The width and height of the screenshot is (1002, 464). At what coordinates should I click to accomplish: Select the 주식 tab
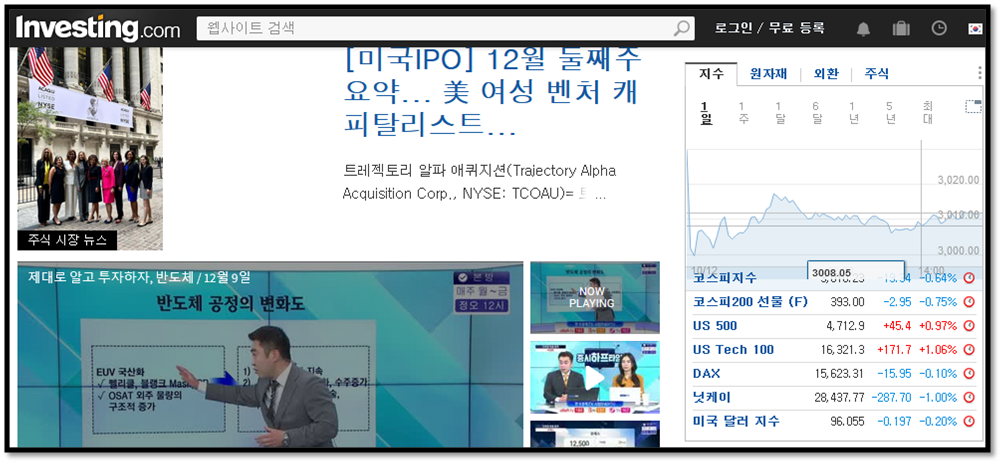pos(877,73)
